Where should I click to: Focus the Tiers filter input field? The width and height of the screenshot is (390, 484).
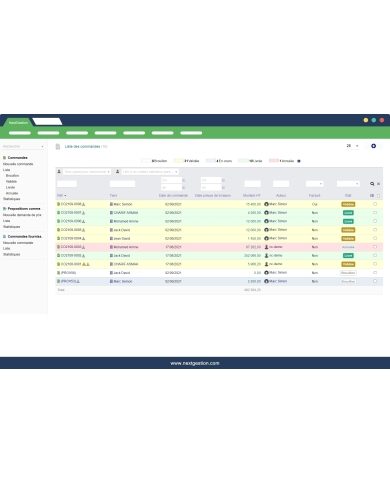tap(122, 184)
